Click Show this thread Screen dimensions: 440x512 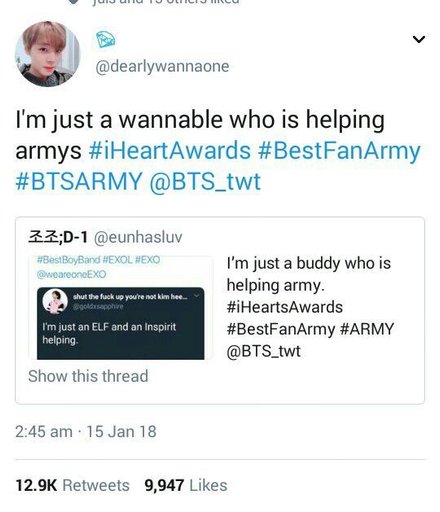(x=88, y=376)
